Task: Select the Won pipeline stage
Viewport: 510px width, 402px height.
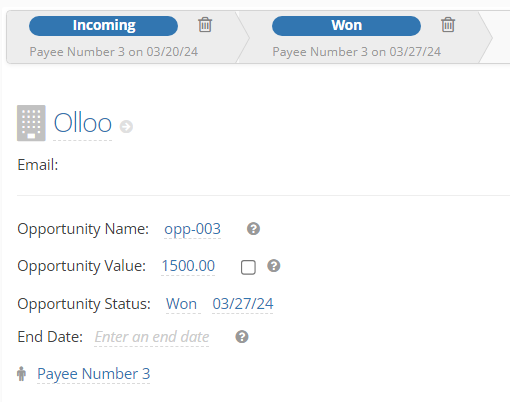Action: (346, 26)
